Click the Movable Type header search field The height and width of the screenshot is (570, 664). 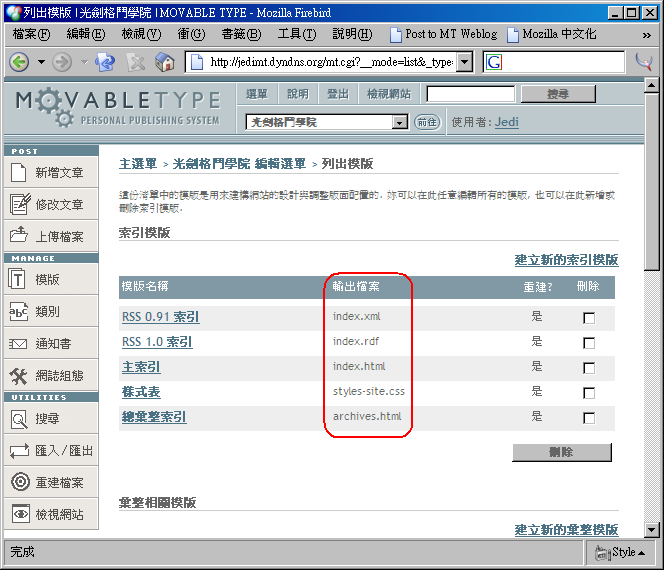coord(470,94)
